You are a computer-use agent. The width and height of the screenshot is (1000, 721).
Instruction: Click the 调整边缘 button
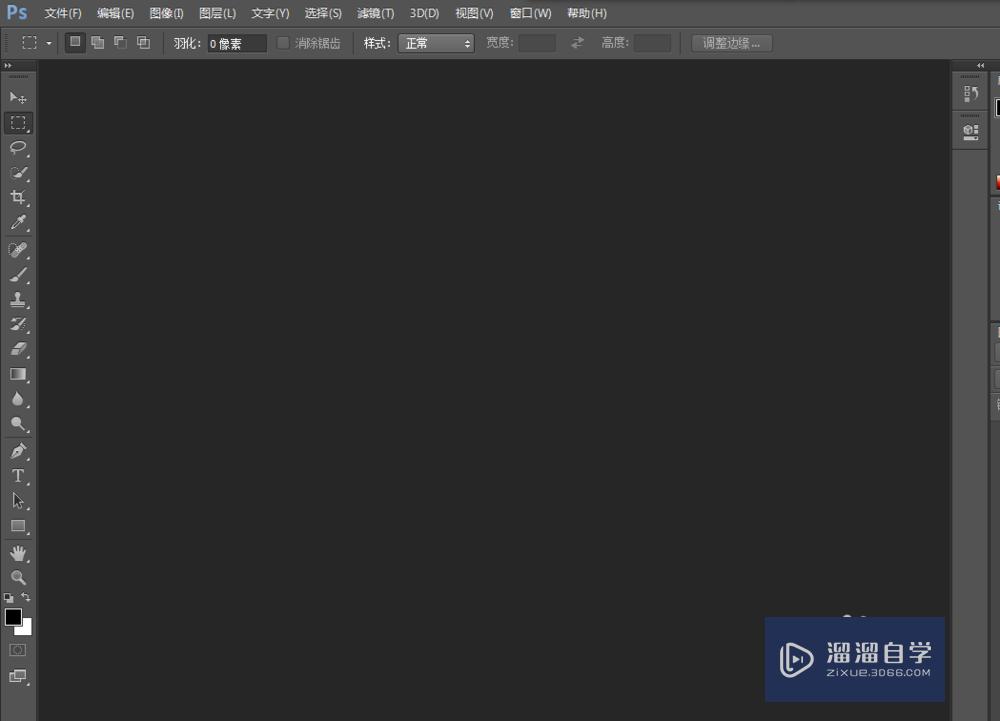[x=731, y=43]
